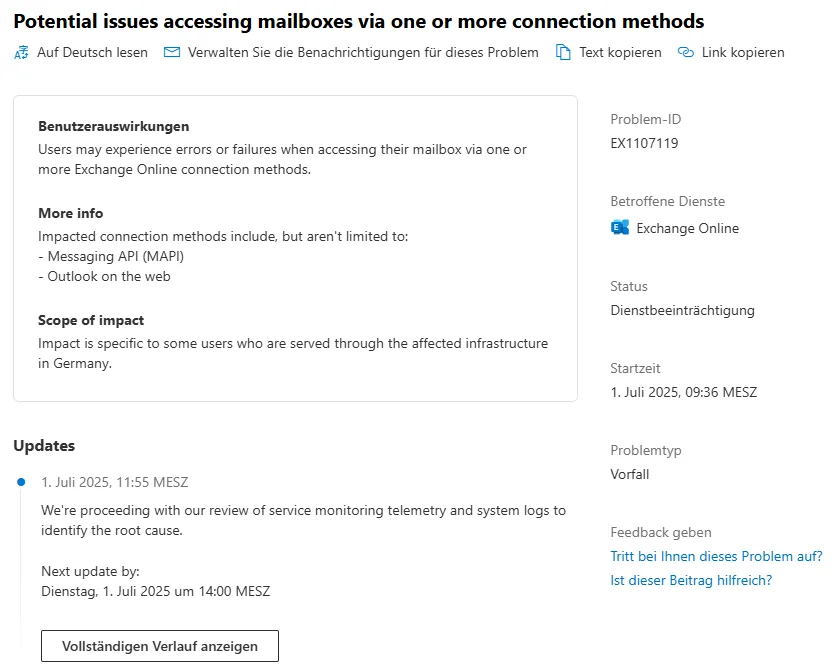
Task: Choose Link kopieren label
Action: [x=743, y=53]
